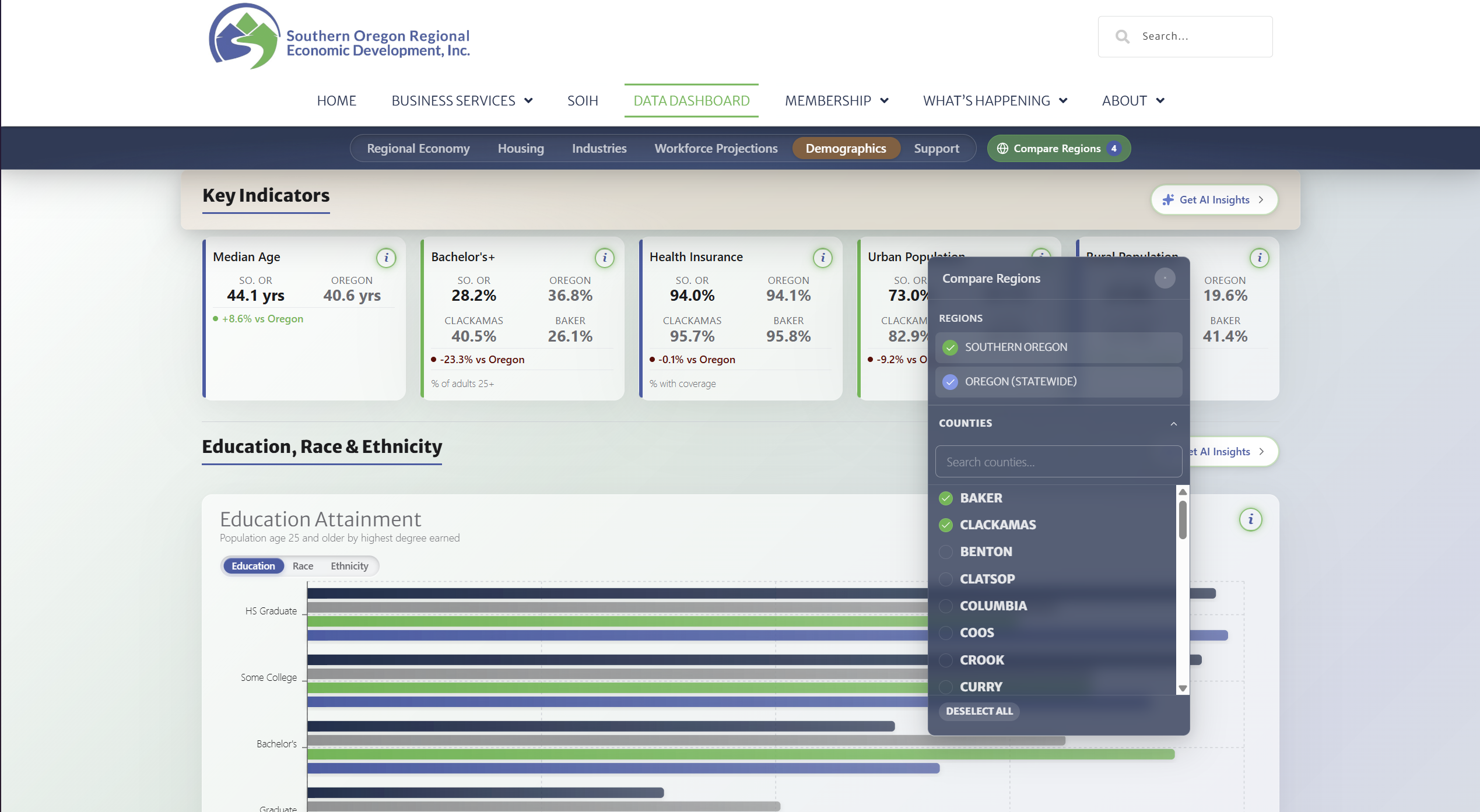
Task: Click the Southern Oregon Regional logo
Action: point(339,37)
